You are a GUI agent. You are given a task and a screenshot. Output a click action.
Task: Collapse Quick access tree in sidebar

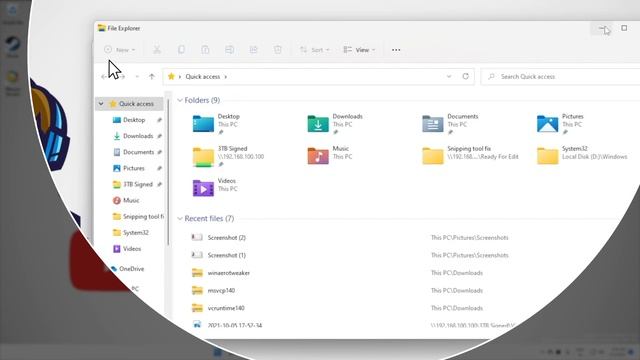(101, 104)
